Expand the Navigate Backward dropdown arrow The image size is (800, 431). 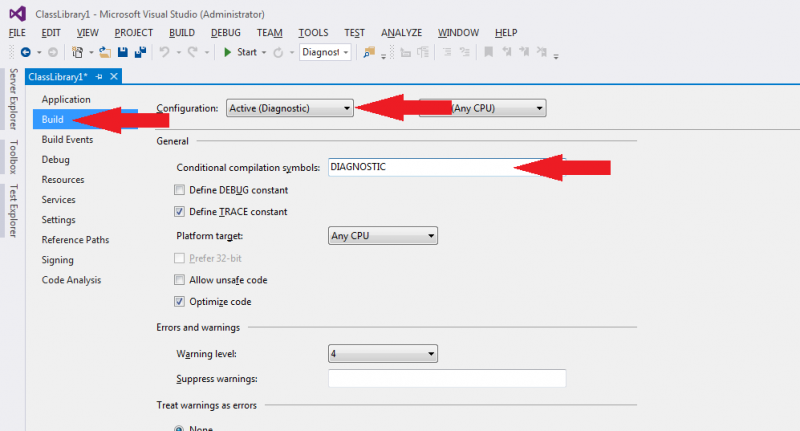pyautogui.click(x=39, y=53)
